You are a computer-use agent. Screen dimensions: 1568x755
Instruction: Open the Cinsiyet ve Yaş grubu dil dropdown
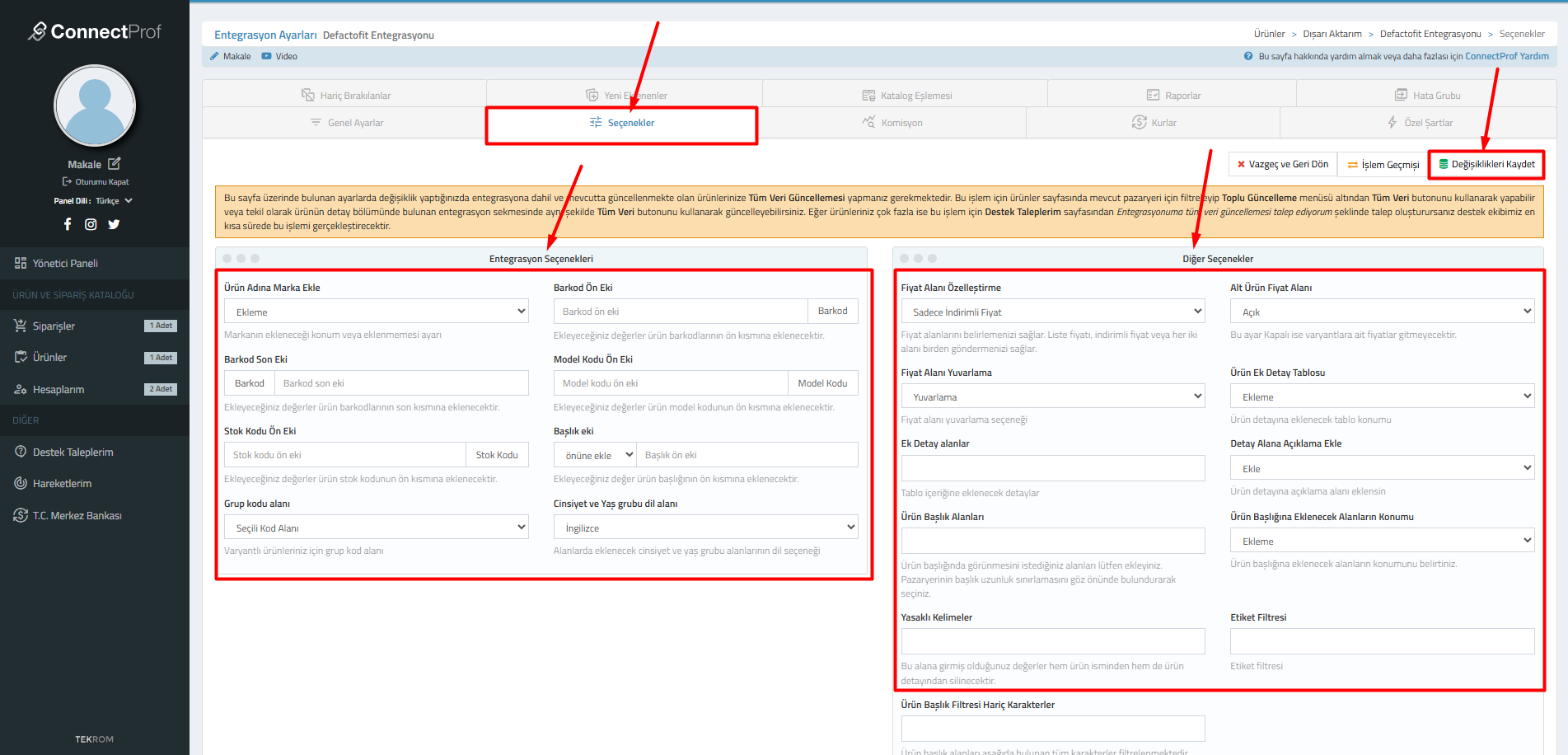705,528
